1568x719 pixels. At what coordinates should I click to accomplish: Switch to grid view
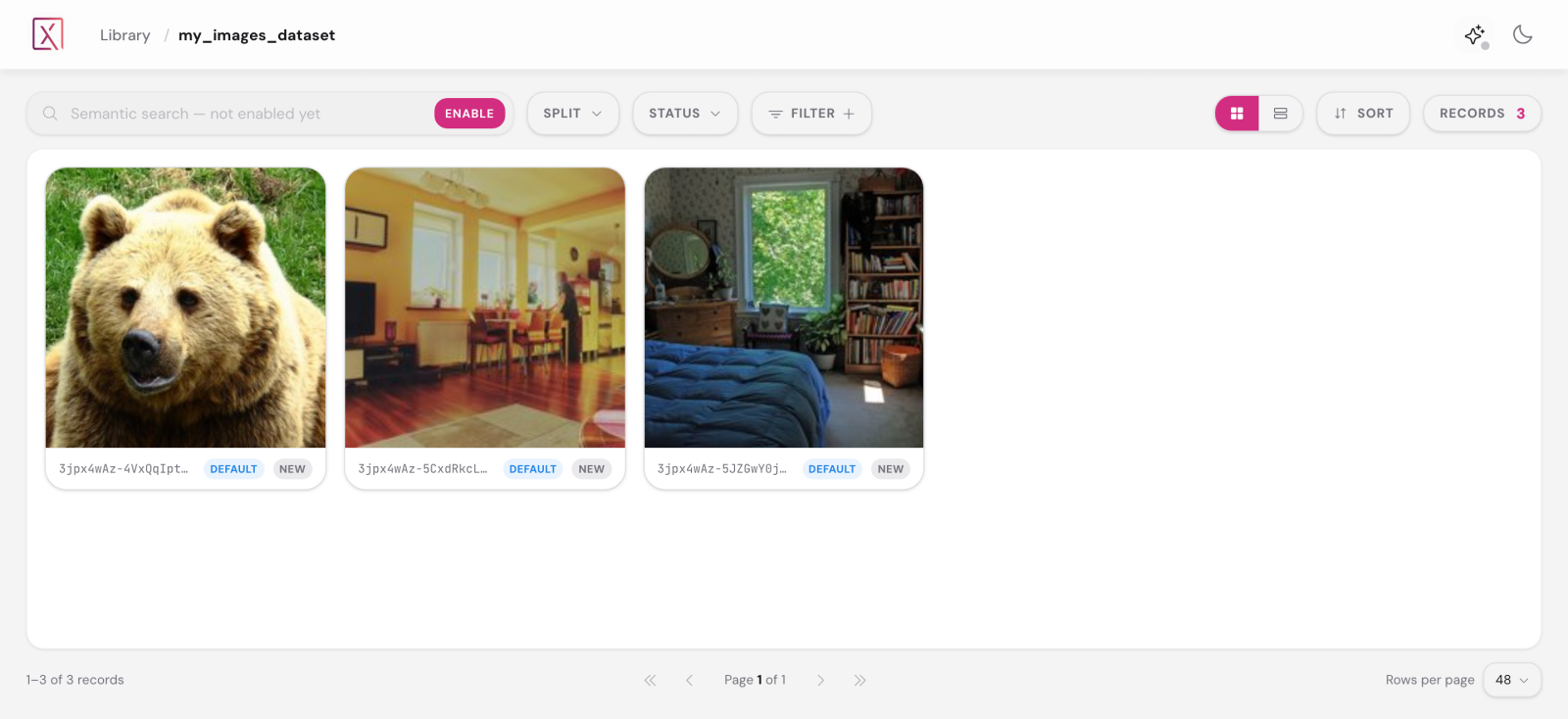1237,114
